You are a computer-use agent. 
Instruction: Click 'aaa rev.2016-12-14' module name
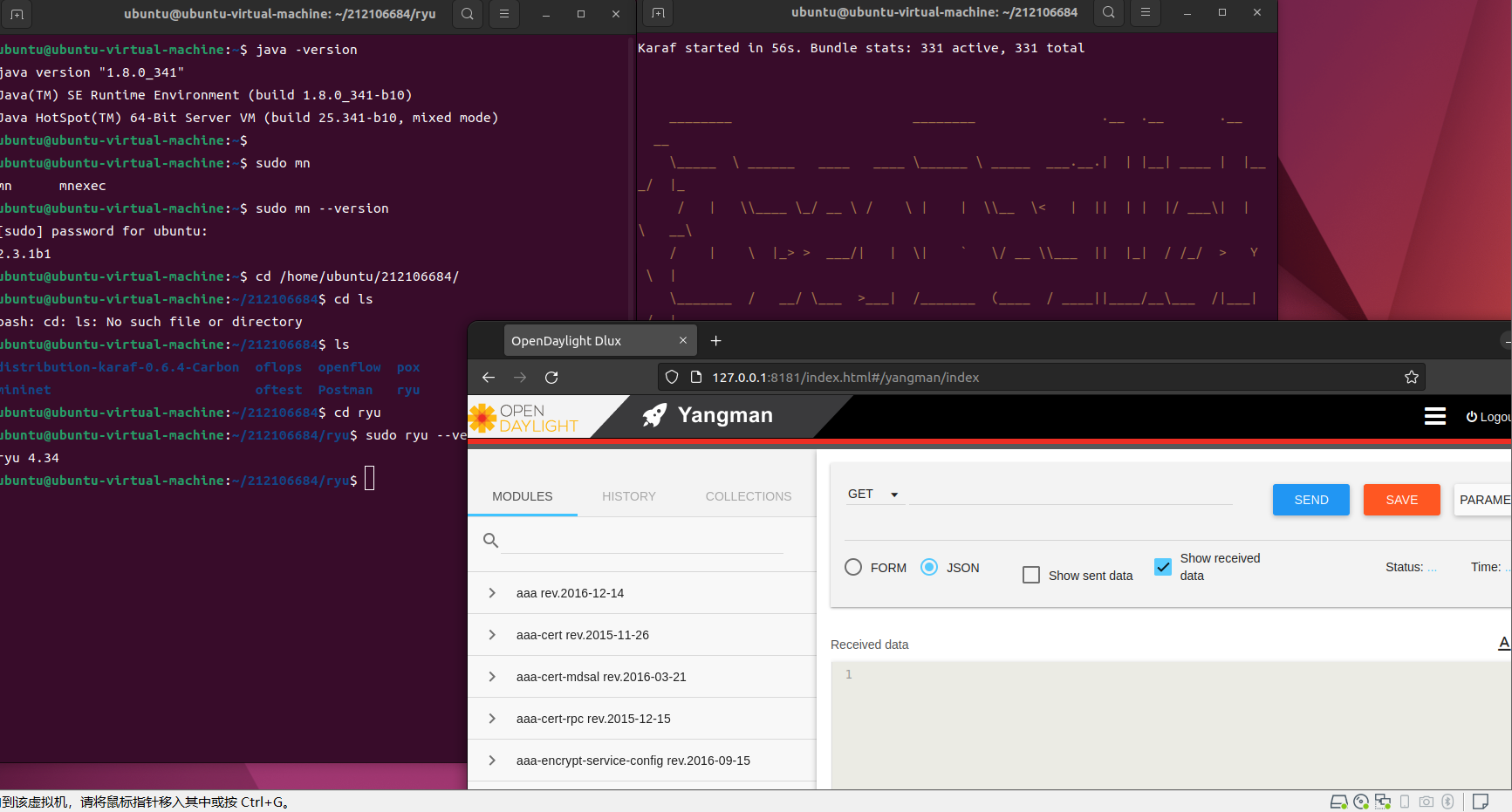point(571,593)
